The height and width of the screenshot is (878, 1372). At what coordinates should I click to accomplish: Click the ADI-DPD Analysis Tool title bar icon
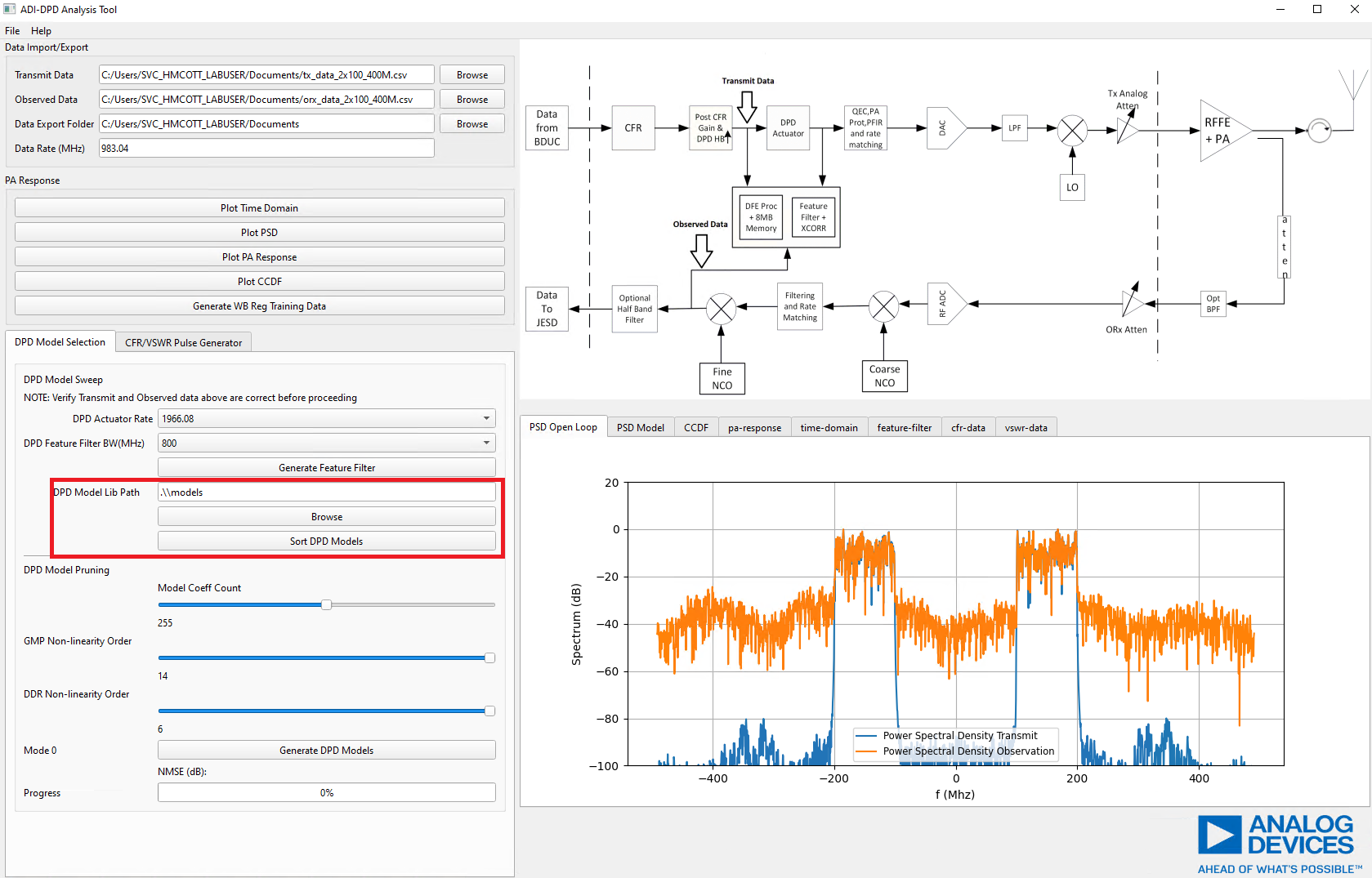pos(10,10)
